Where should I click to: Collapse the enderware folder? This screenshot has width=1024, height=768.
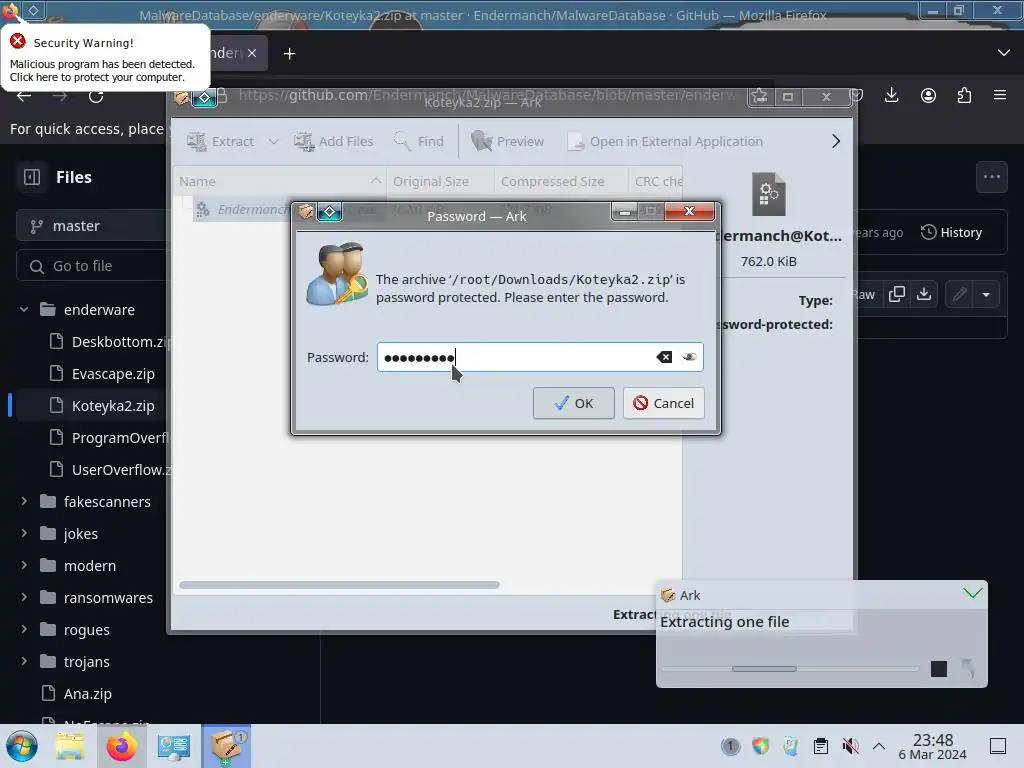(x=24, y=310)
